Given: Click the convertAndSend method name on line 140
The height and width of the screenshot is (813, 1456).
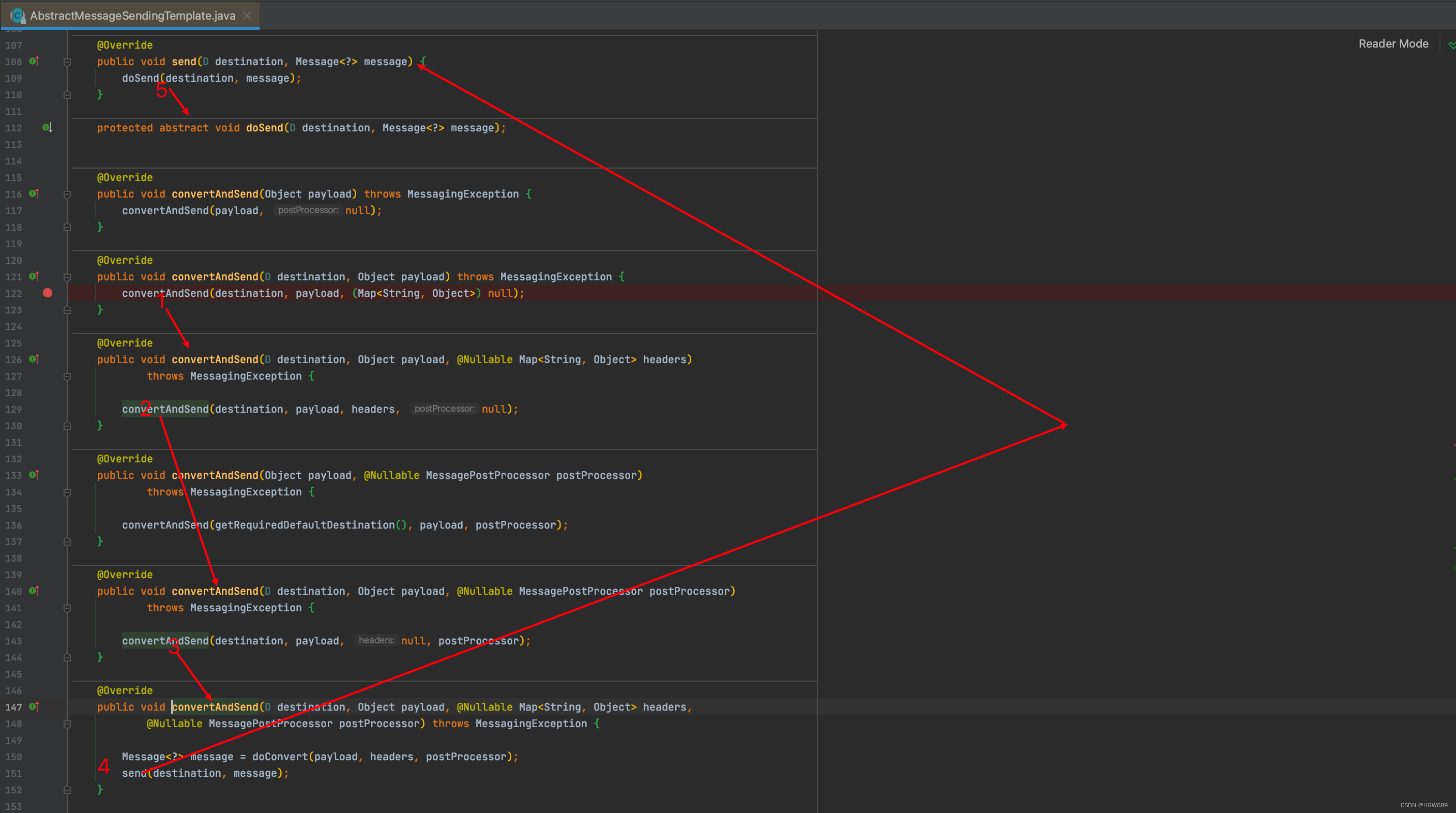Looking at the screenshot, I should click(215, 591).
